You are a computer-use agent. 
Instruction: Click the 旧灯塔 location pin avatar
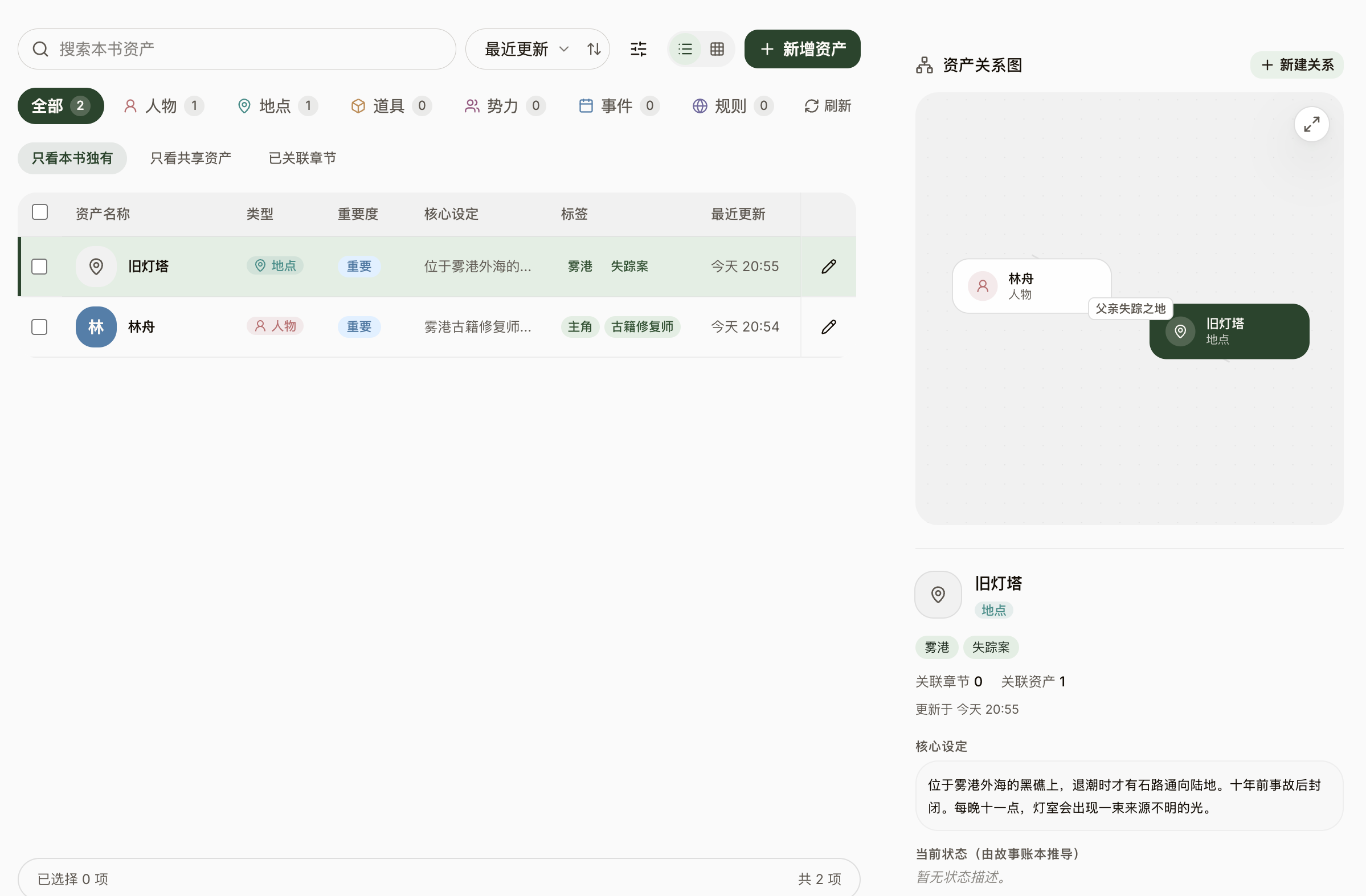click(96, 267)
